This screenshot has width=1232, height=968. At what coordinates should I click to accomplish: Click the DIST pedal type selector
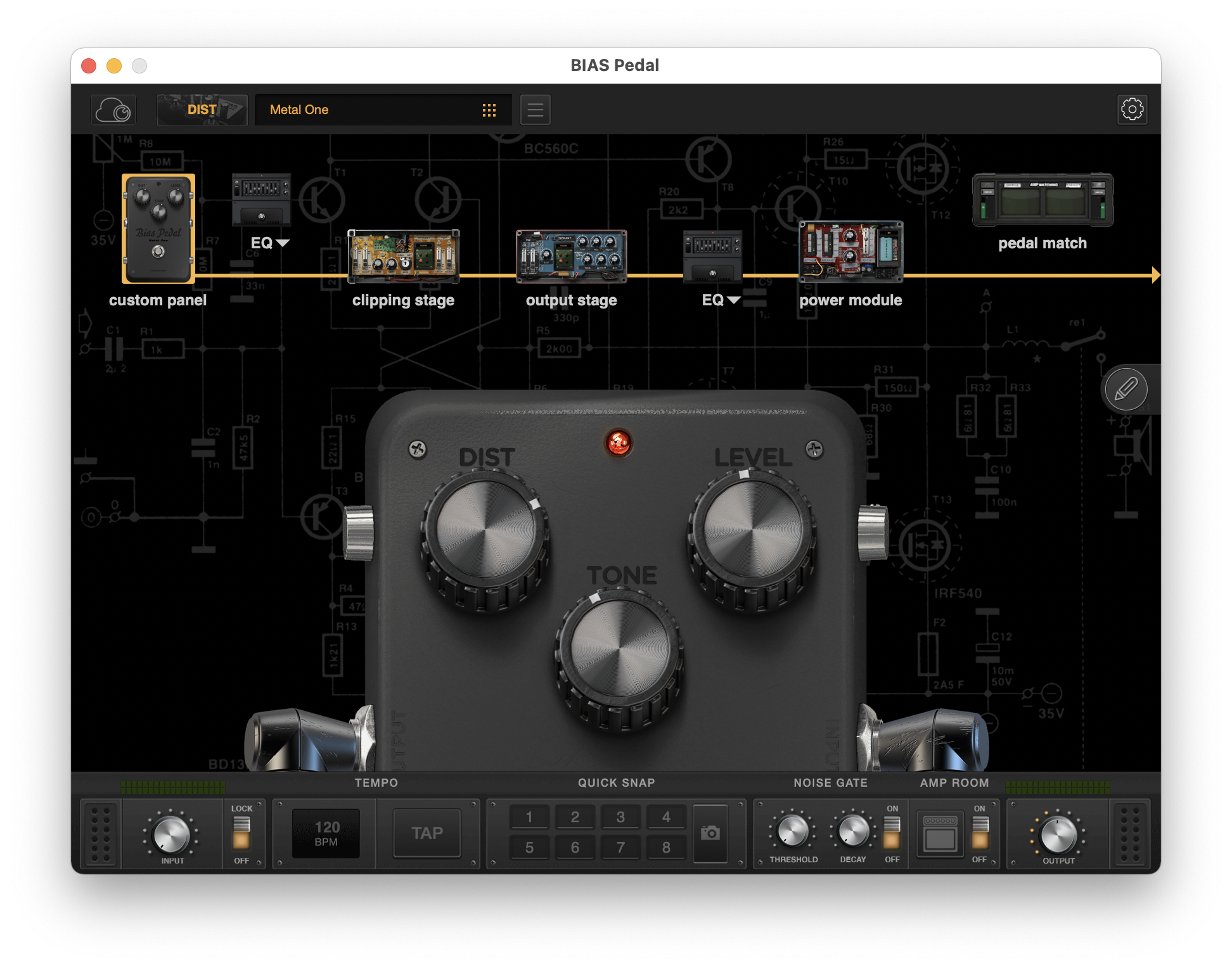click(202, 110)
